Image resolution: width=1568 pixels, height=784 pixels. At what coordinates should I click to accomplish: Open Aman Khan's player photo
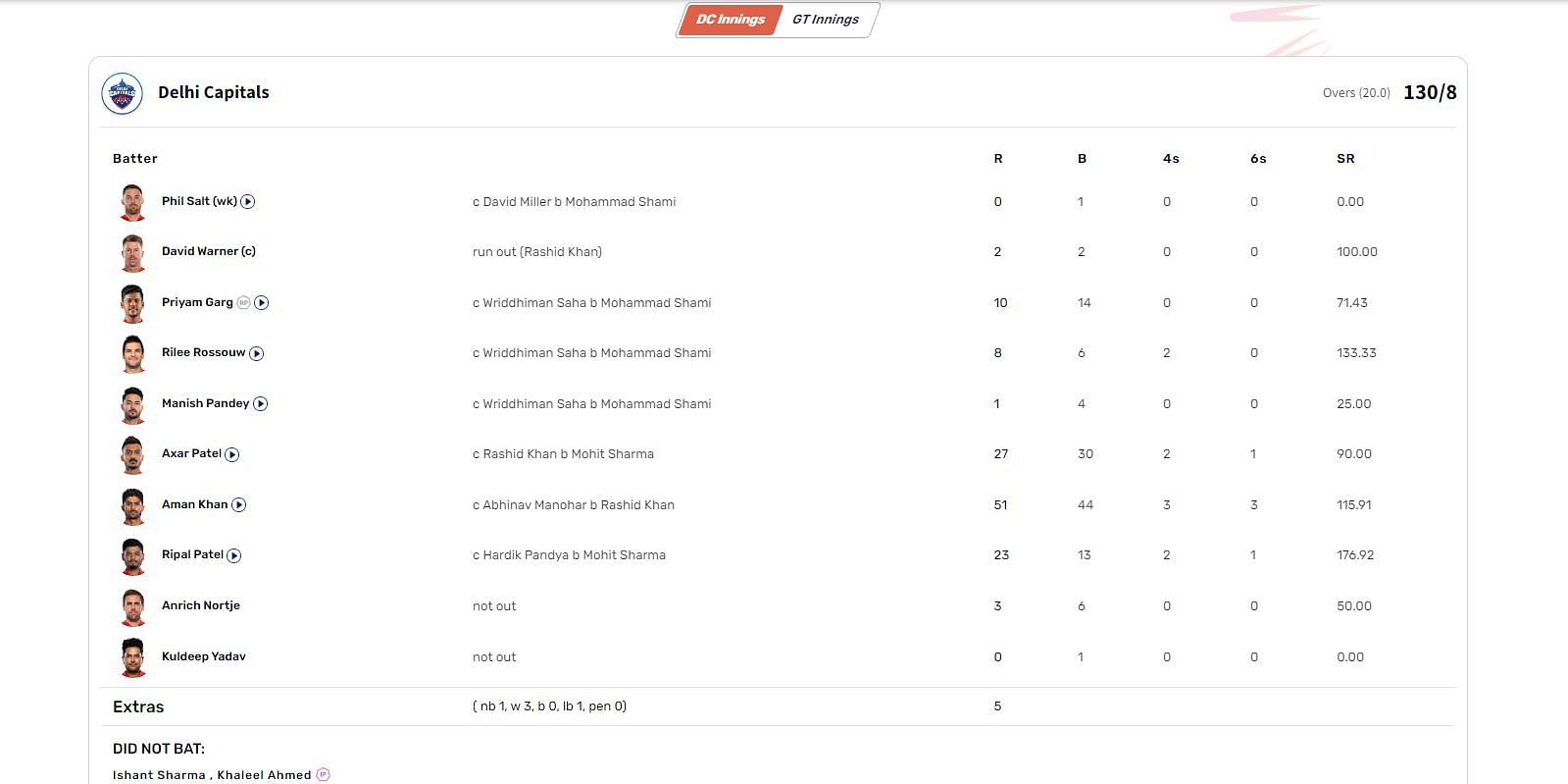pos(133,505)
